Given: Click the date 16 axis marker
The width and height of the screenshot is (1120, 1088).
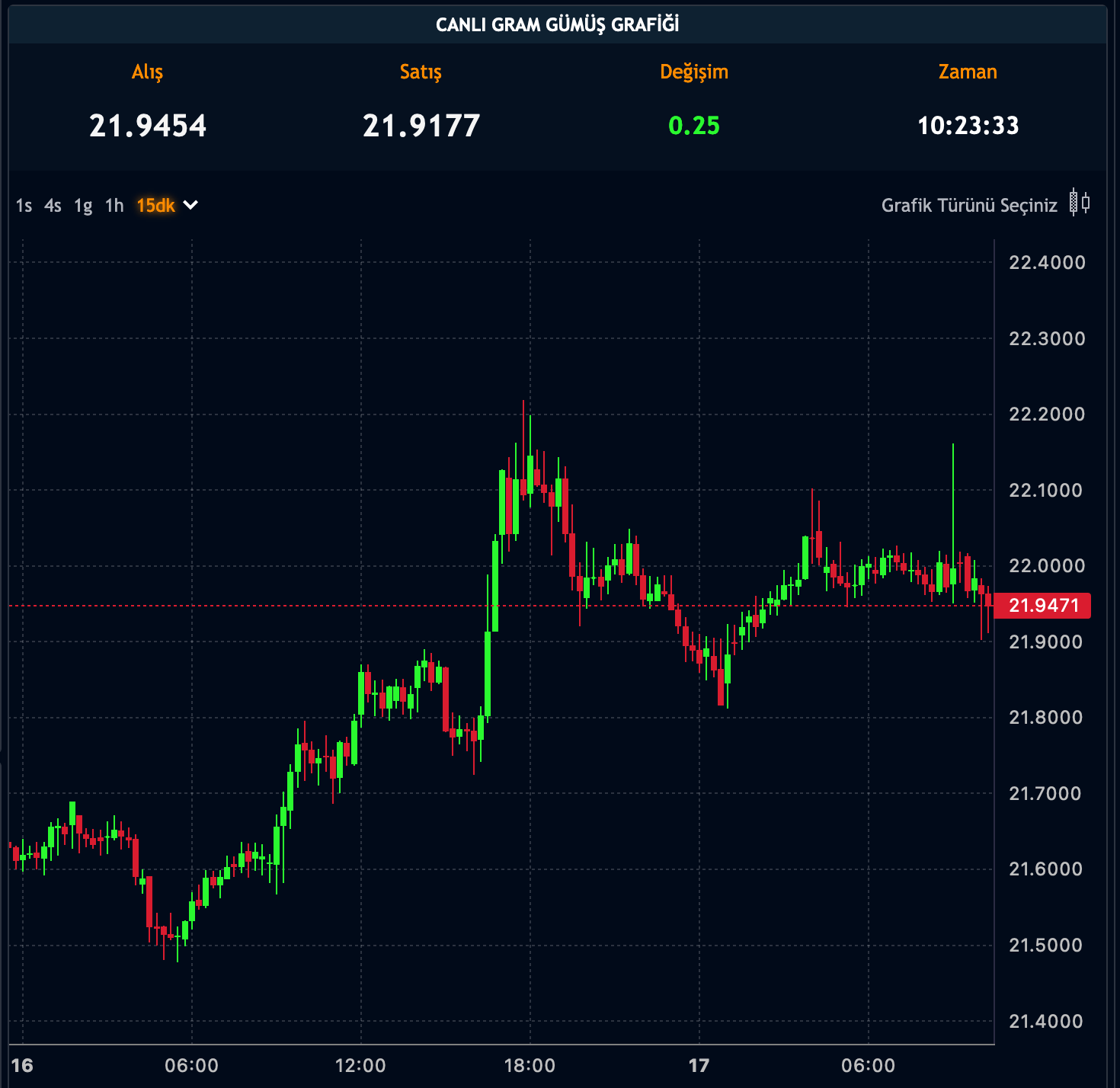Looking at the screenshot, I should pos(22,1066).
